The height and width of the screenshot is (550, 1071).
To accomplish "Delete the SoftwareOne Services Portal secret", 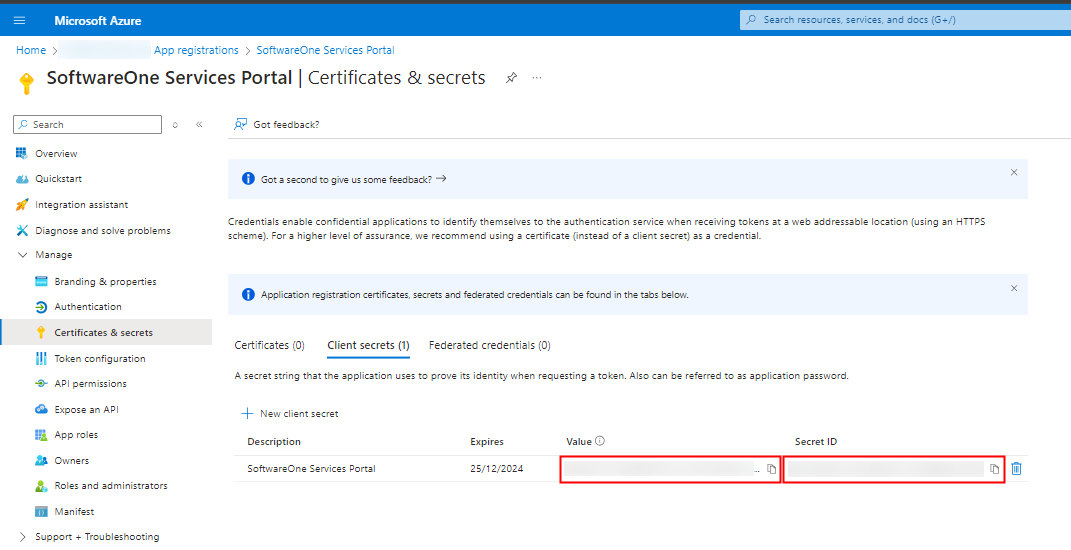I will [1016, 469].
